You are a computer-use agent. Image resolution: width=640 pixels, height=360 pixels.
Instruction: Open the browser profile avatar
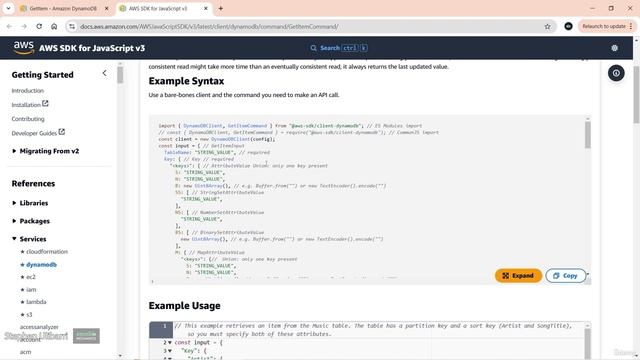click(568, 26)
